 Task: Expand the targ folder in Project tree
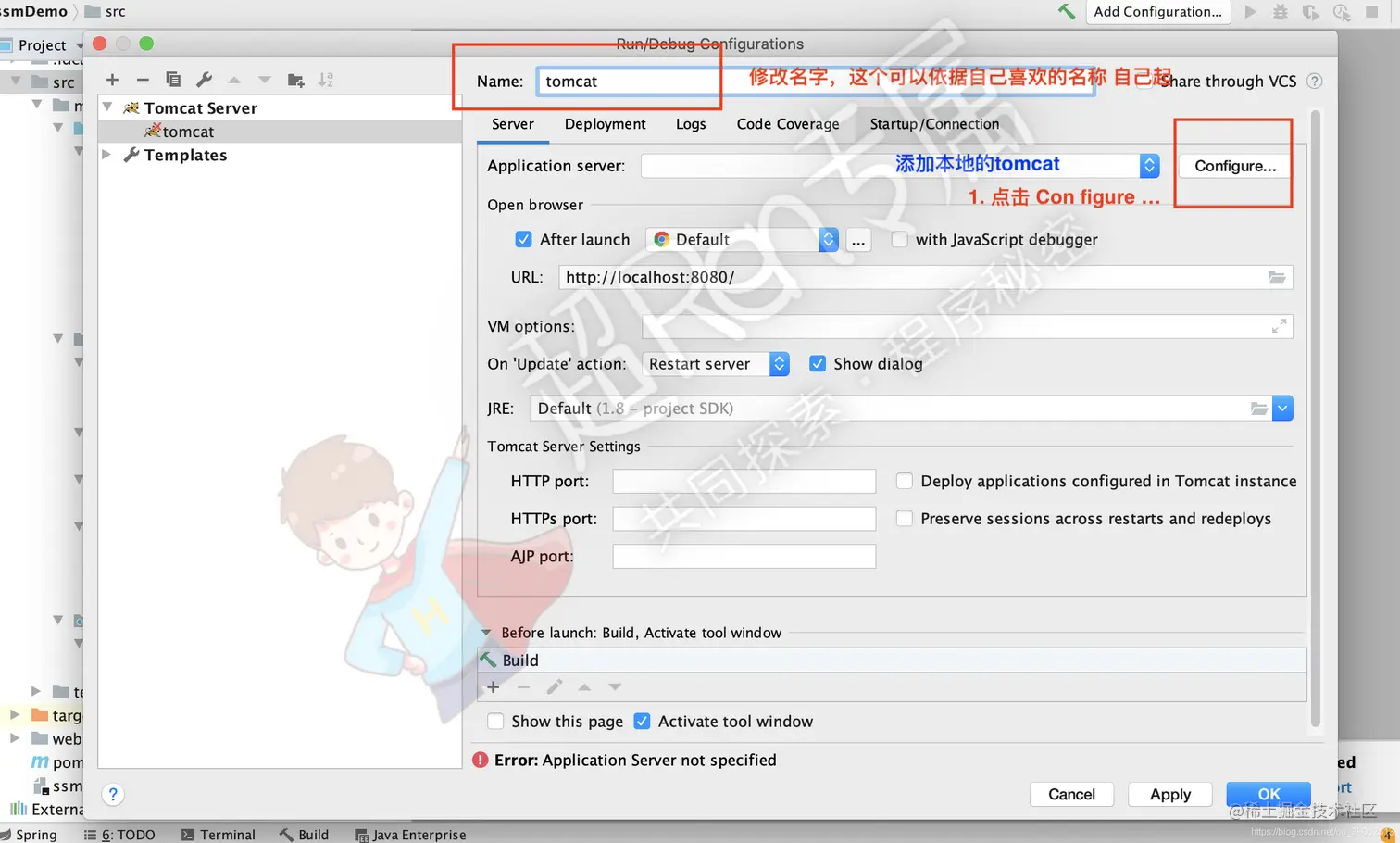(15, 715)
